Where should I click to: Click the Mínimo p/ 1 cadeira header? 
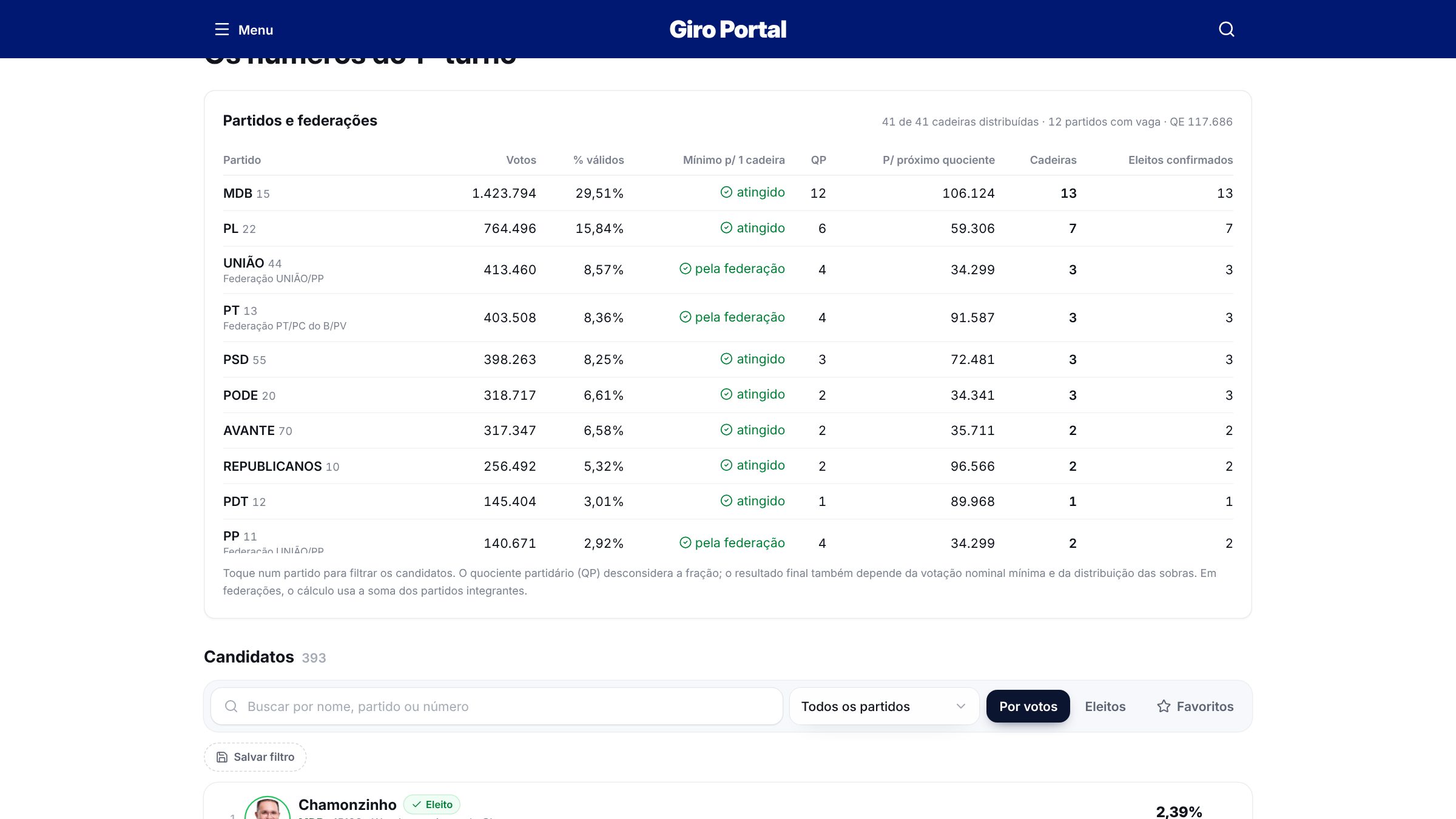(733, 160)
